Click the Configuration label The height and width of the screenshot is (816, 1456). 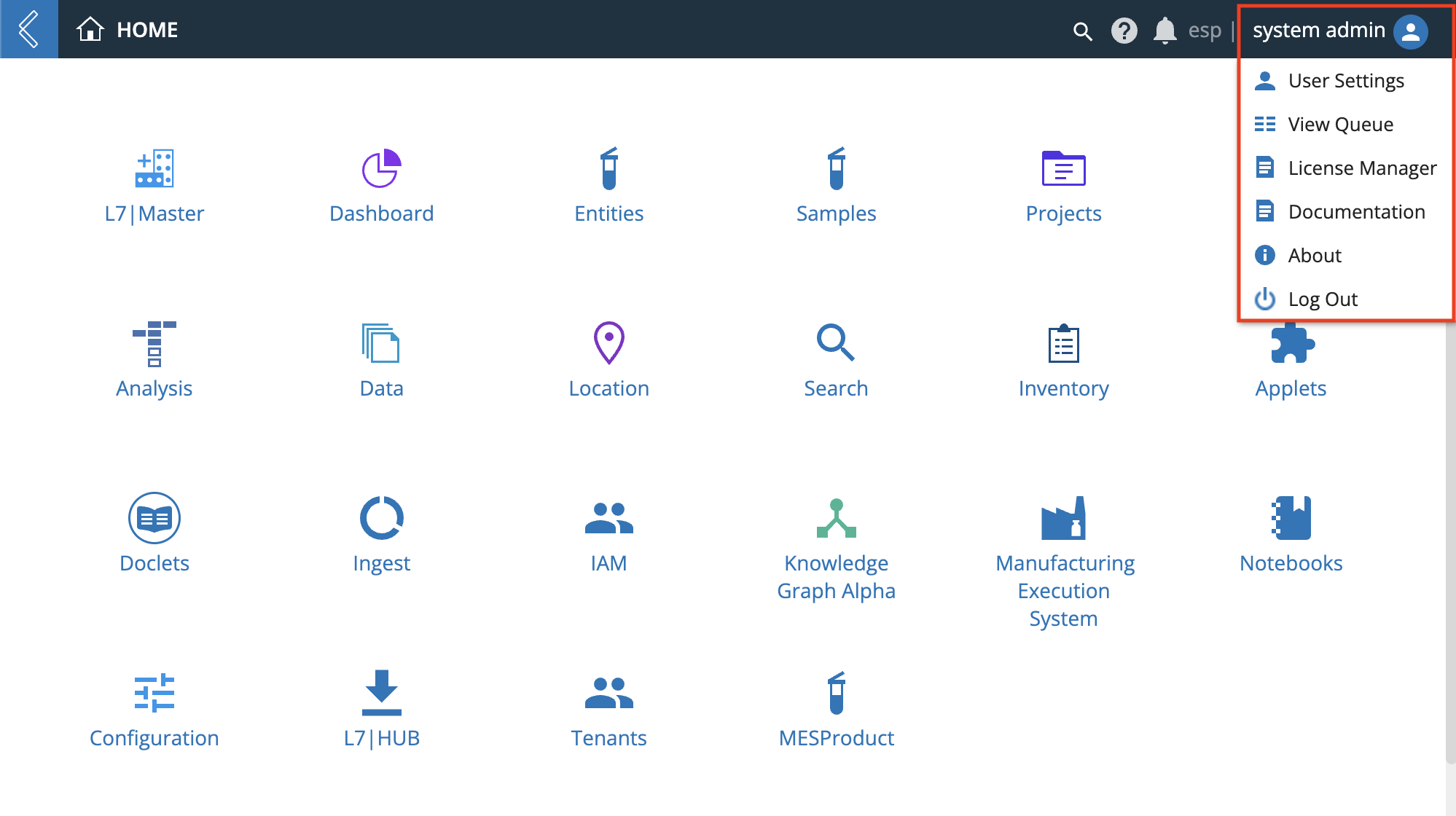154,738
